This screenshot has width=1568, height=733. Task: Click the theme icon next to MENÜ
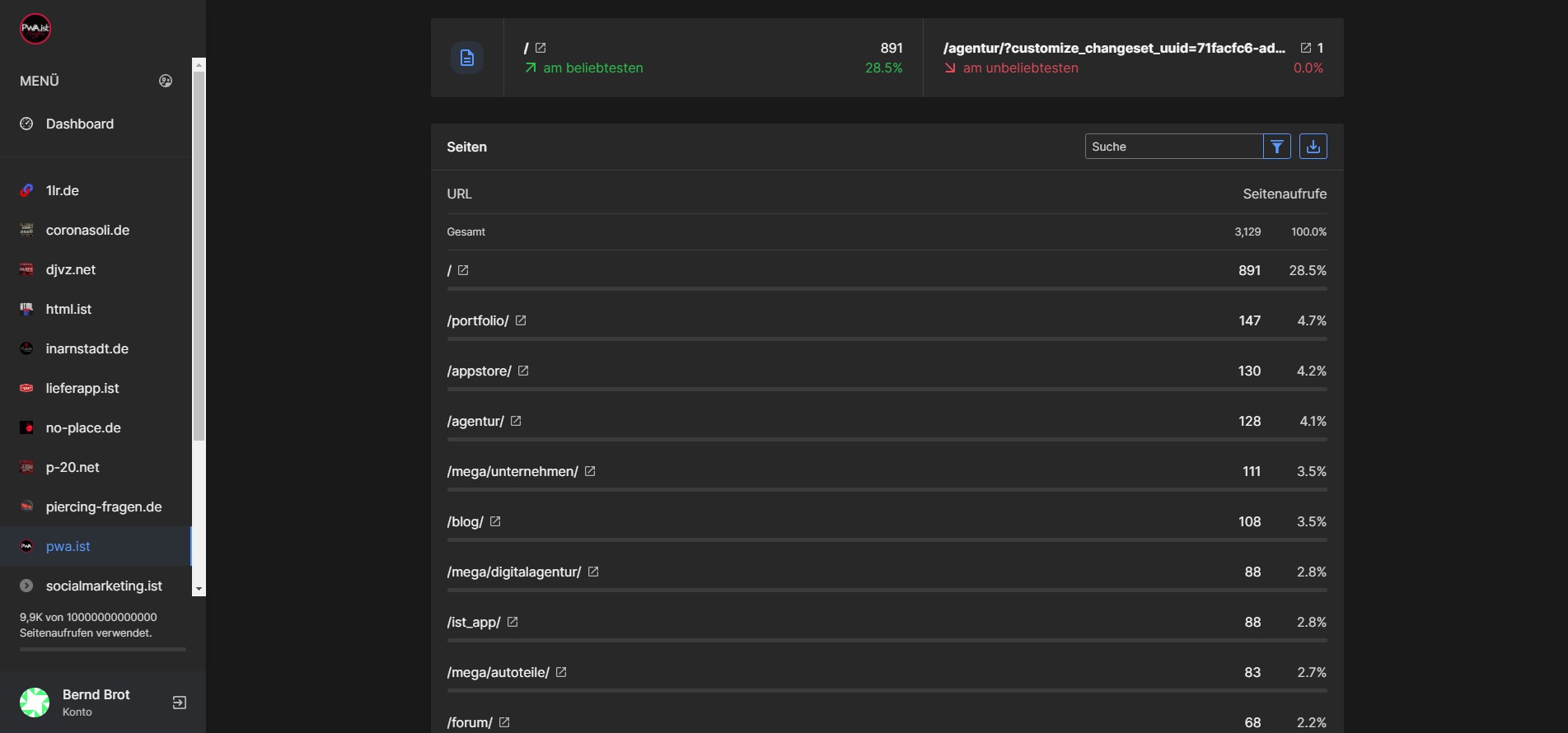coord(166,81)
